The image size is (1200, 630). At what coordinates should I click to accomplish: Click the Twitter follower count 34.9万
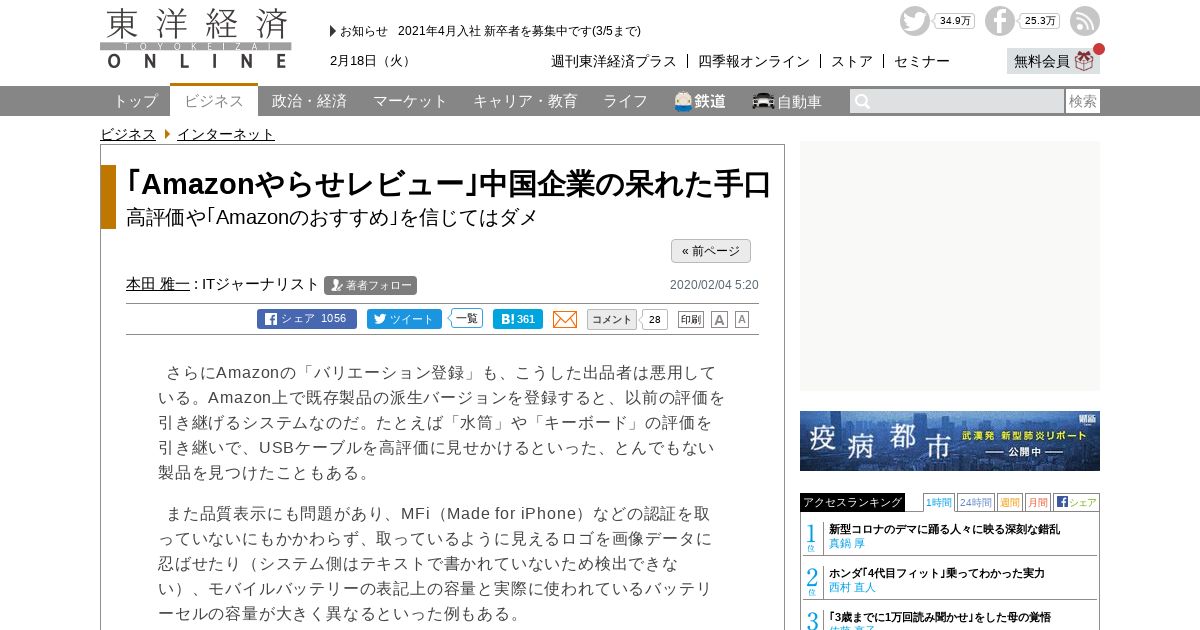[x=955, y=21]
